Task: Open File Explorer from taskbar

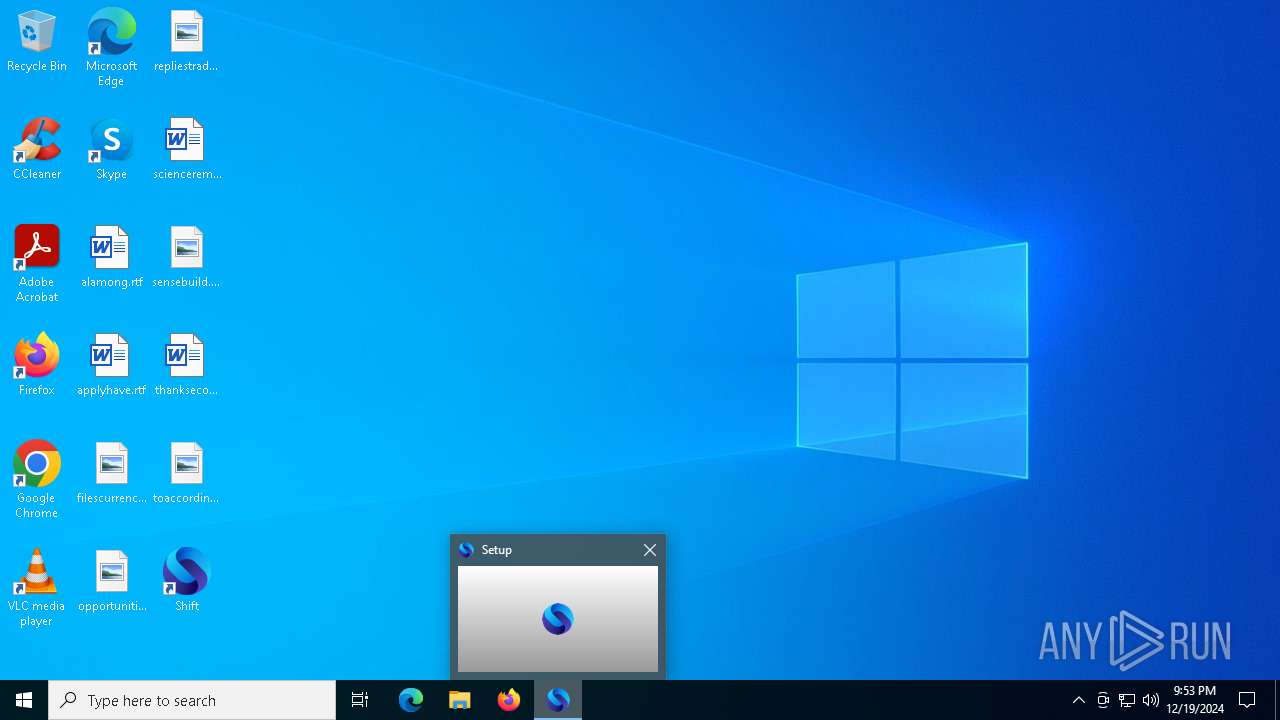Action: pos(460,700)
